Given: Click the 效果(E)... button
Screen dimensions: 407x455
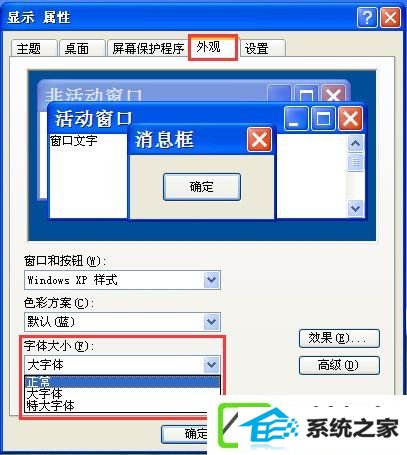Looking at the screenshot, I should (339, 338).
